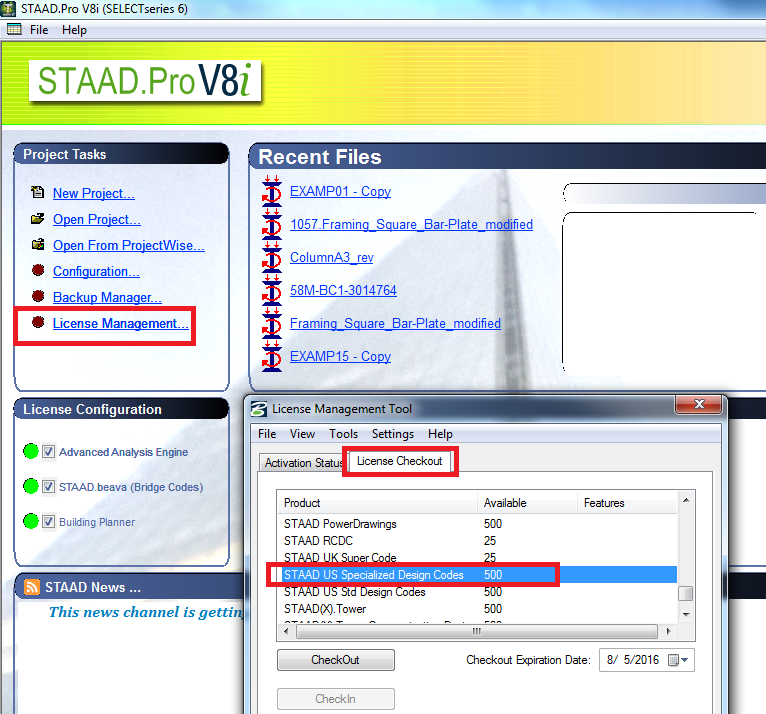
Task: Open the Open From ProjectWise link
Action: pos(128,245)
